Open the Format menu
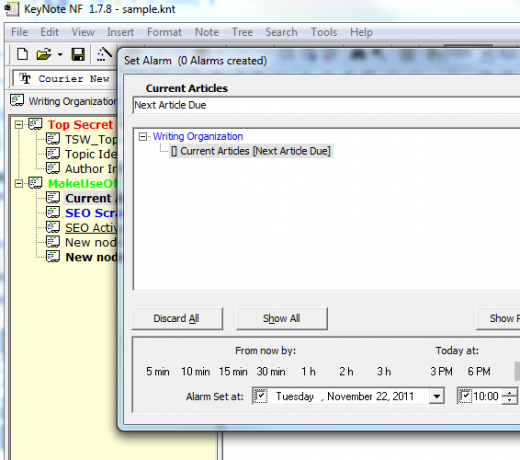Viewport: 520px width, 460px height. (x=164, y=32)
